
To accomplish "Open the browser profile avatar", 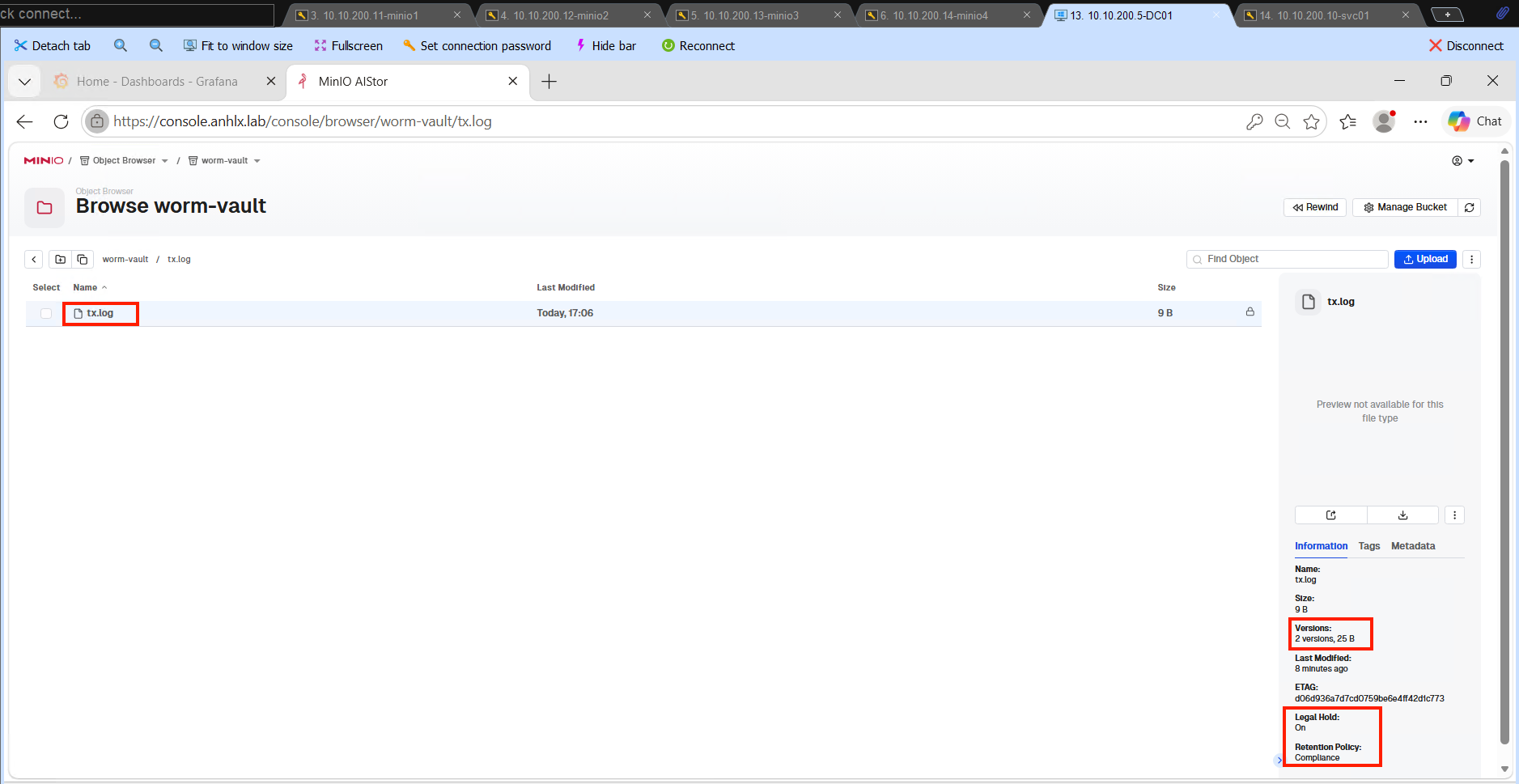I will tap(1385, 121).
